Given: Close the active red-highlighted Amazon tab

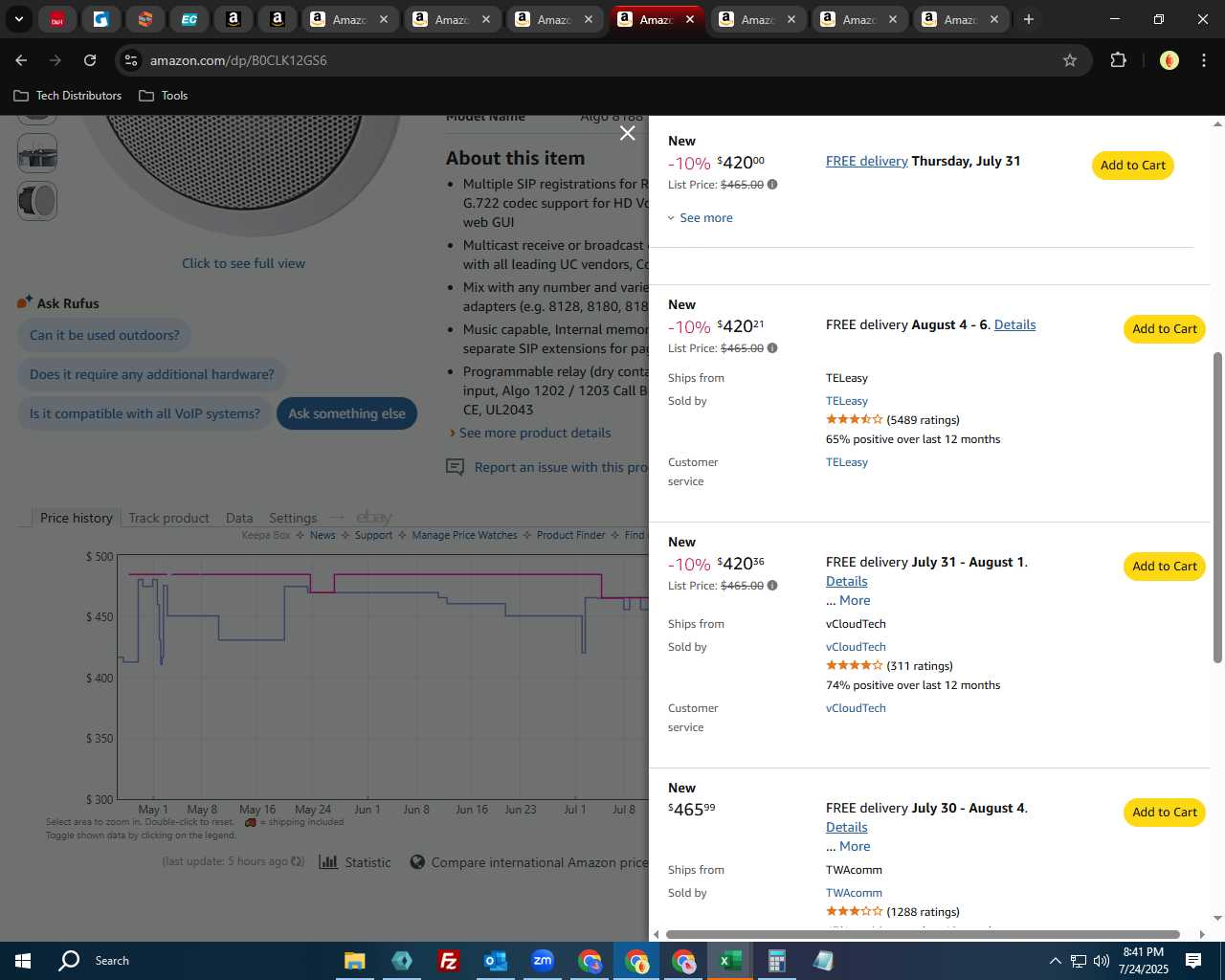Looking at the screenshot, I should point(690,19).
